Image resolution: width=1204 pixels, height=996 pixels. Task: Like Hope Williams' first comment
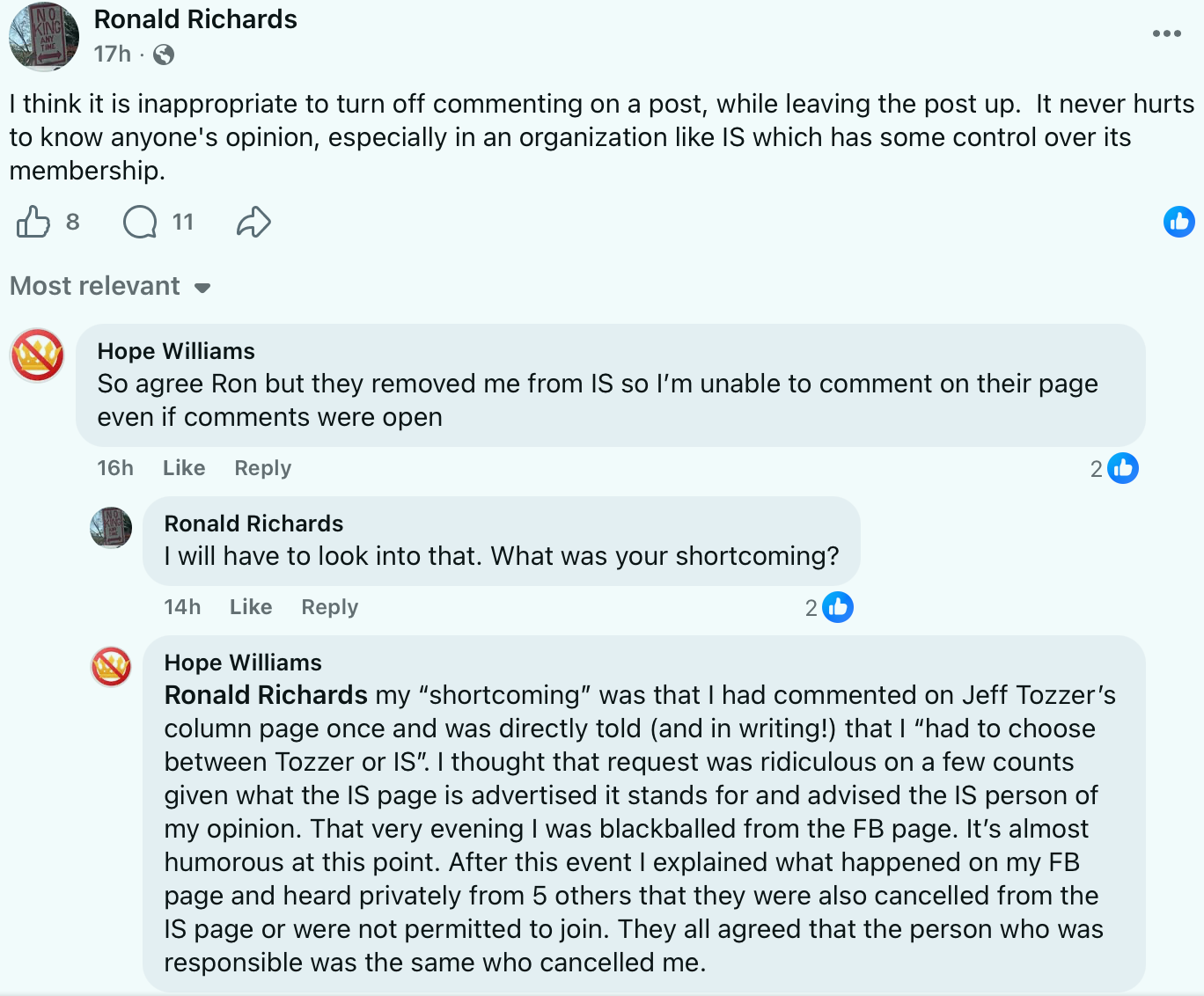(x=182, y=468)
